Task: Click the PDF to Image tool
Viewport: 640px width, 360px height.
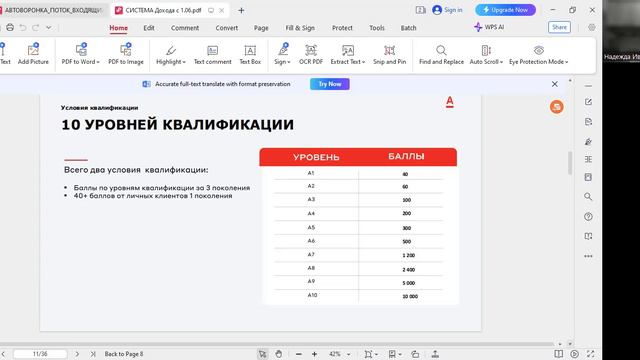Action: (126, 54)
